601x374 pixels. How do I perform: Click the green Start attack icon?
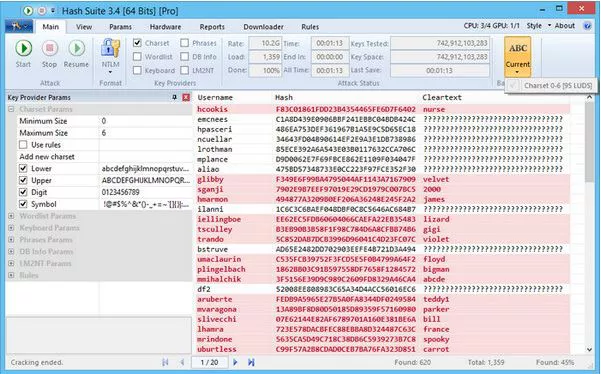(x=23, y=49)
